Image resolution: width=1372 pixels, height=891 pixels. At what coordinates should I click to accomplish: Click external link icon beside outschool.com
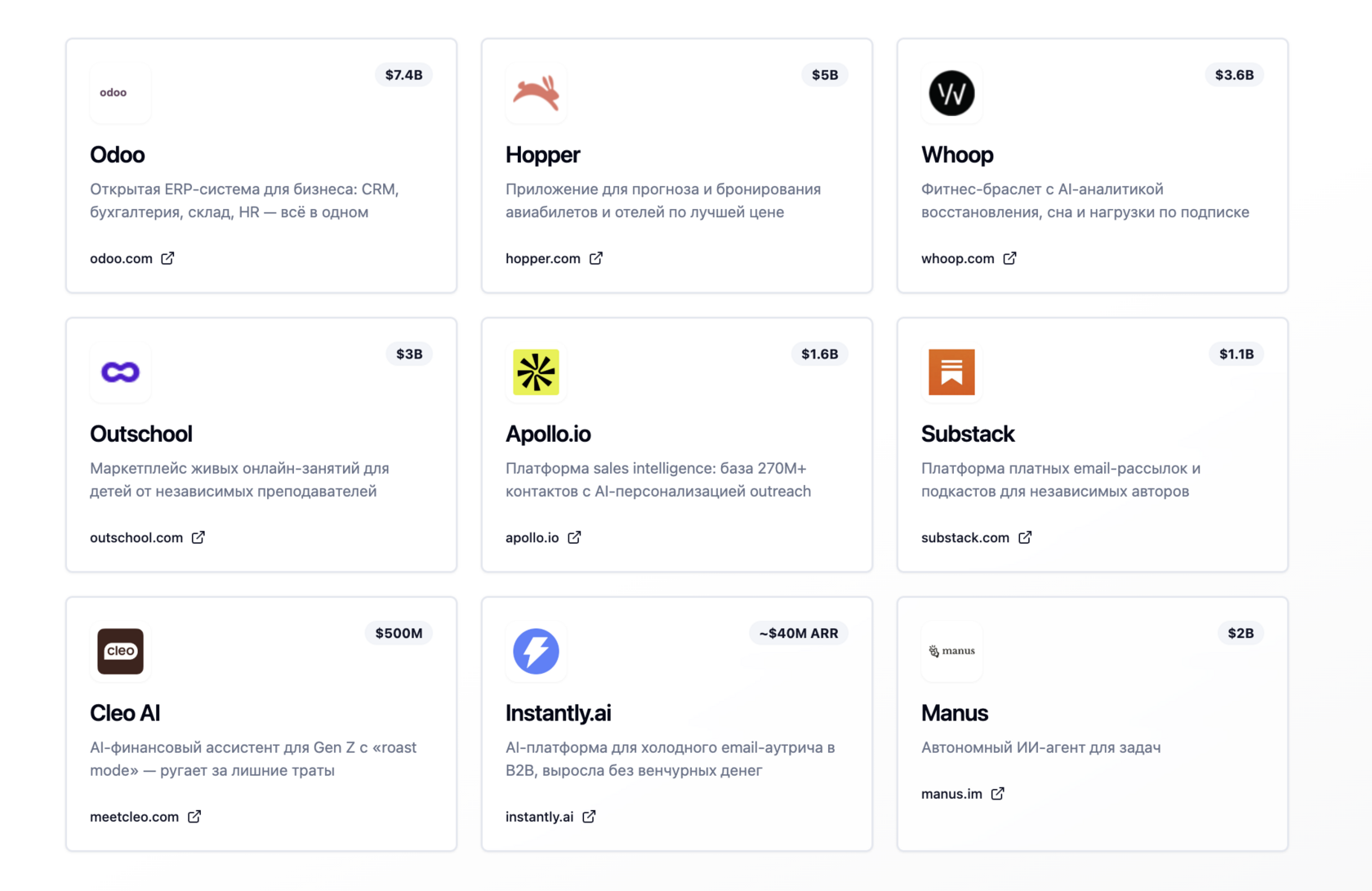(198, 537)
